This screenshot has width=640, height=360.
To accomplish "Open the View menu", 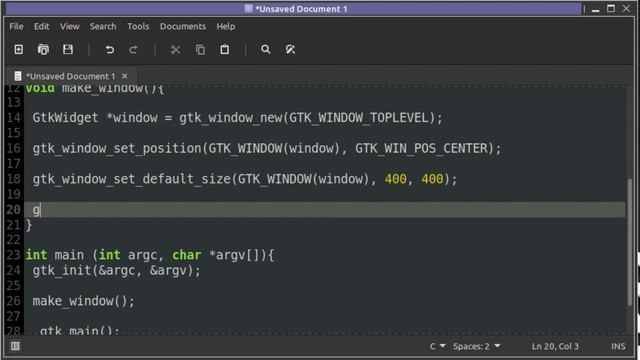I will (x=70, y=27).
